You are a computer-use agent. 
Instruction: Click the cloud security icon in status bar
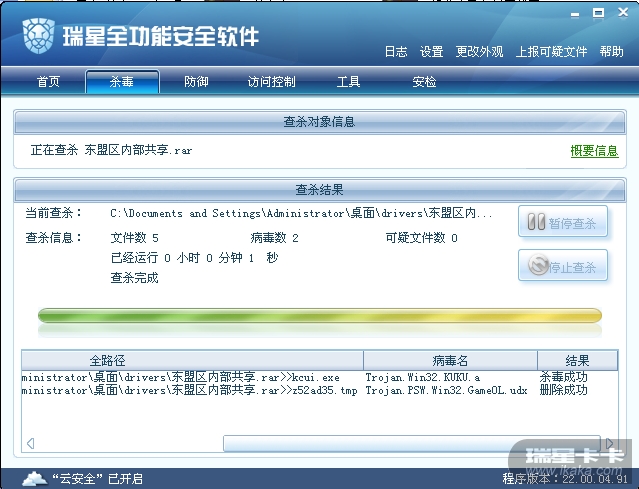34,478
